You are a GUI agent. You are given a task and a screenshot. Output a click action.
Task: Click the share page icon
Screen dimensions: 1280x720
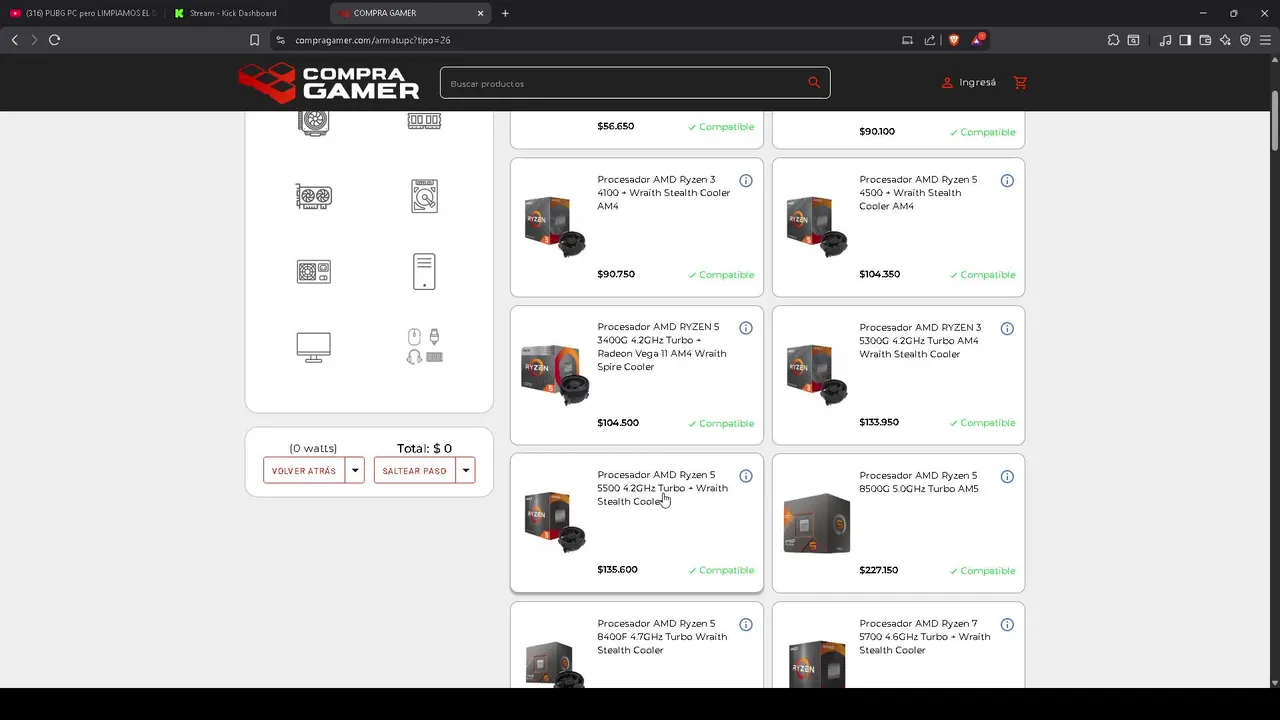(x=930, y=40)
